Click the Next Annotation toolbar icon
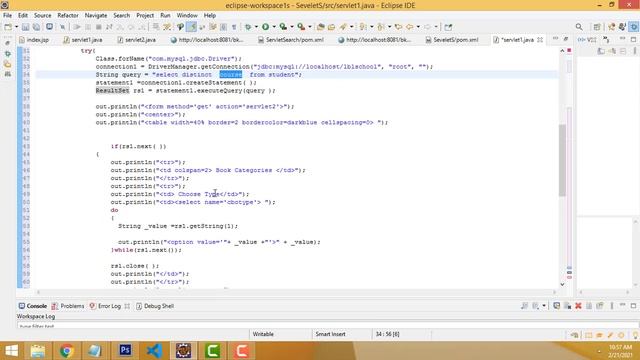Image resolution: width=640 pixels, height=360 pixels. point(362,27)
